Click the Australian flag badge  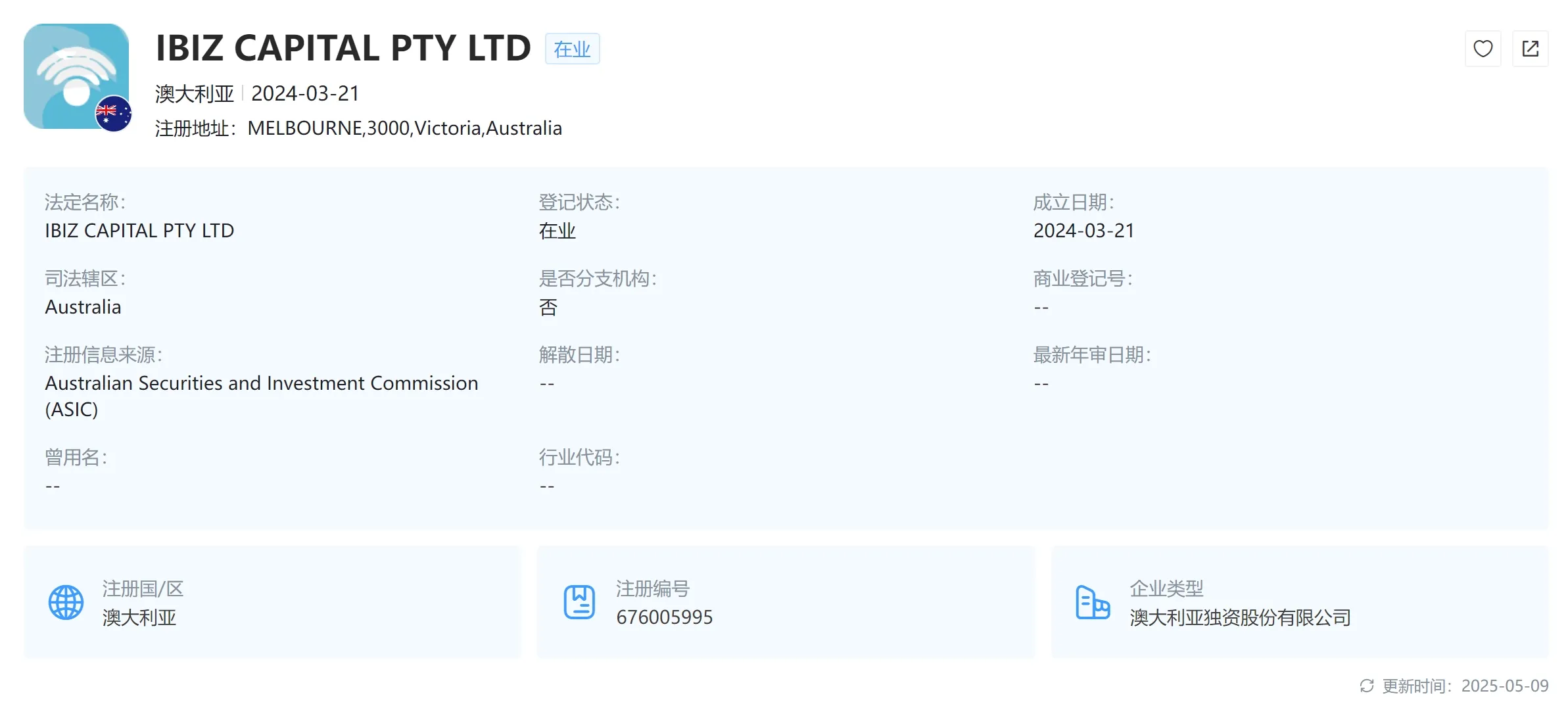114,114
